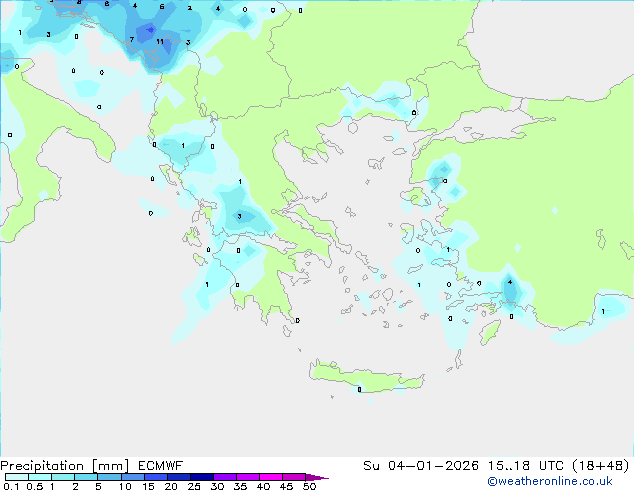The width and height of the screenshot is (634, 490).
Task: Click the easternmost "1" precipitation value
Action: [x=602, y=311]
